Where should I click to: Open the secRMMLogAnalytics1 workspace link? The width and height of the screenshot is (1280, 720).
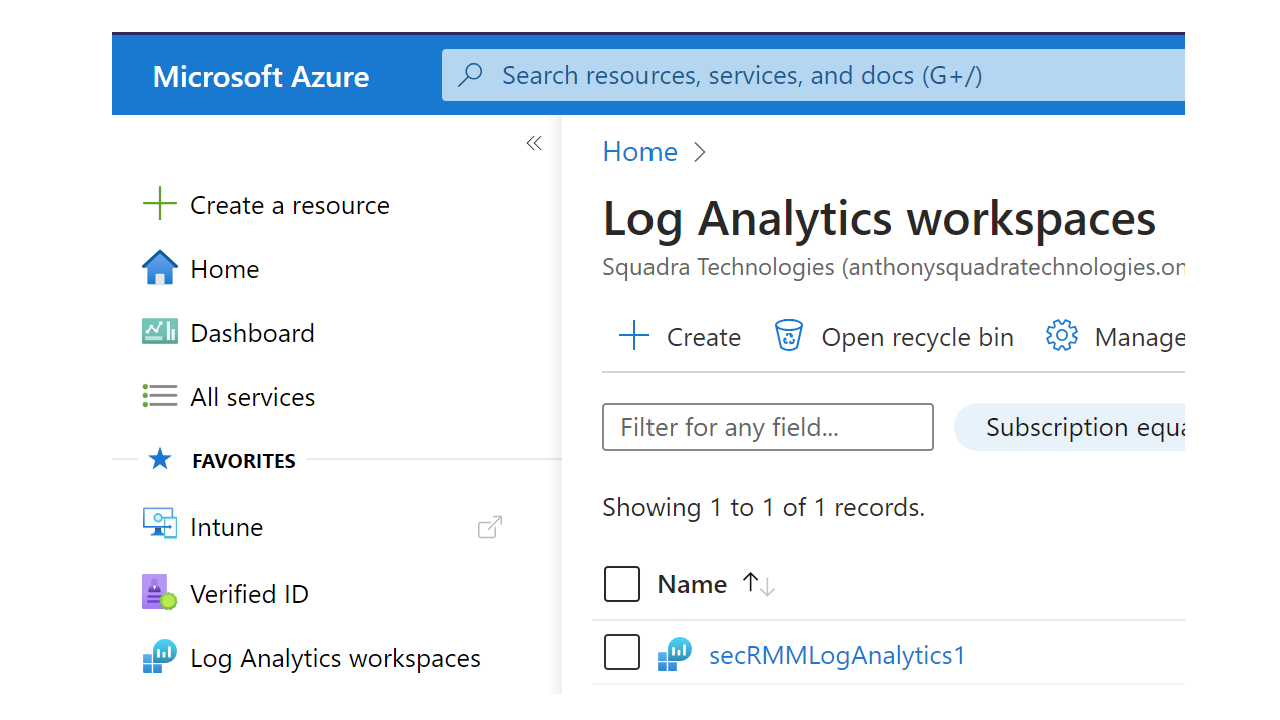point(837,655)
